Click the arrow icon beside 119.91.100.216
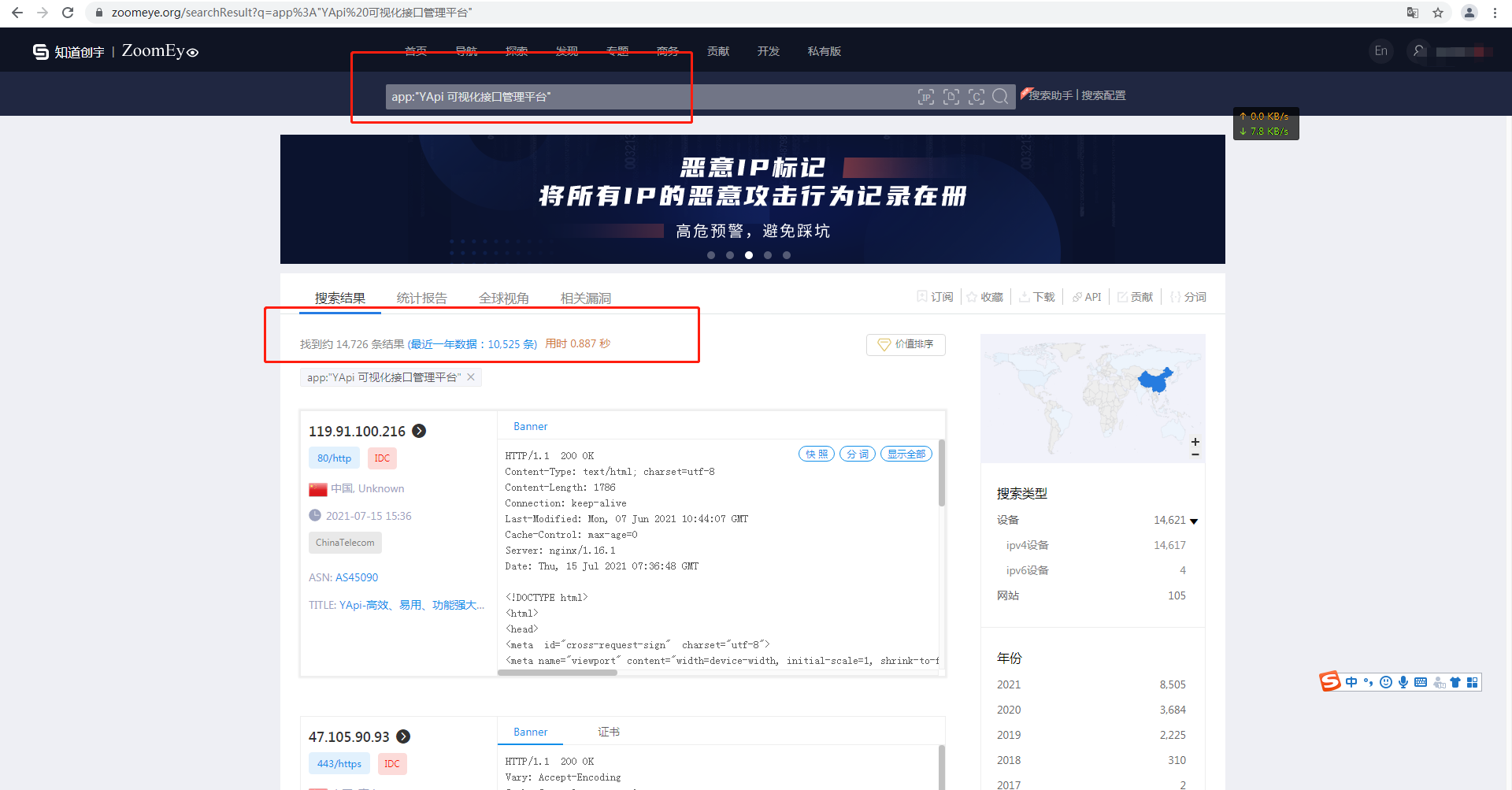The height and width of the screenshot is (790, 1512). [419, 431]
